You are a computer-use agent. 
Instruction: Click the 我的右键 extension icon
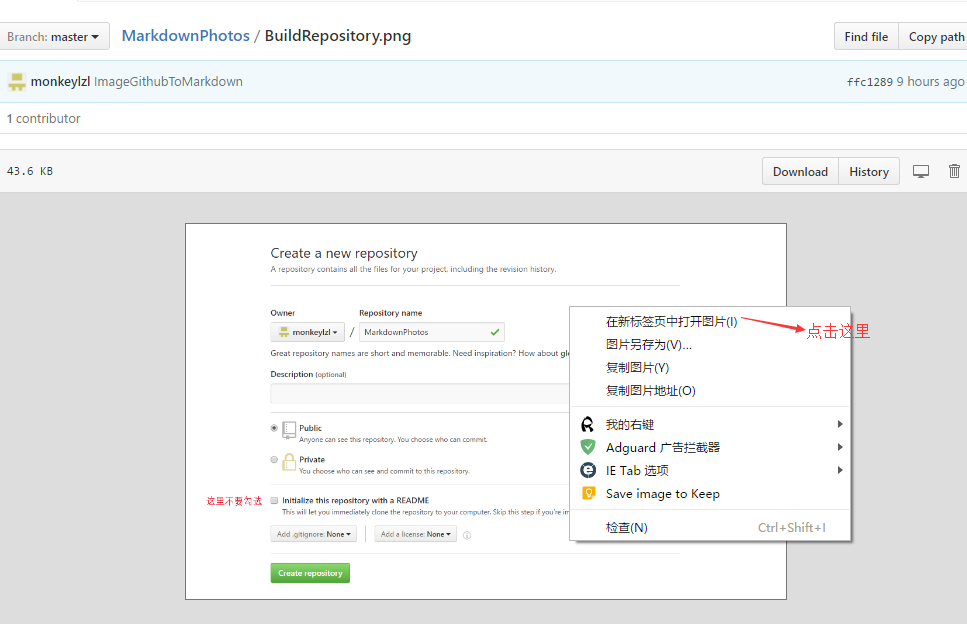[x=588, y=424]
